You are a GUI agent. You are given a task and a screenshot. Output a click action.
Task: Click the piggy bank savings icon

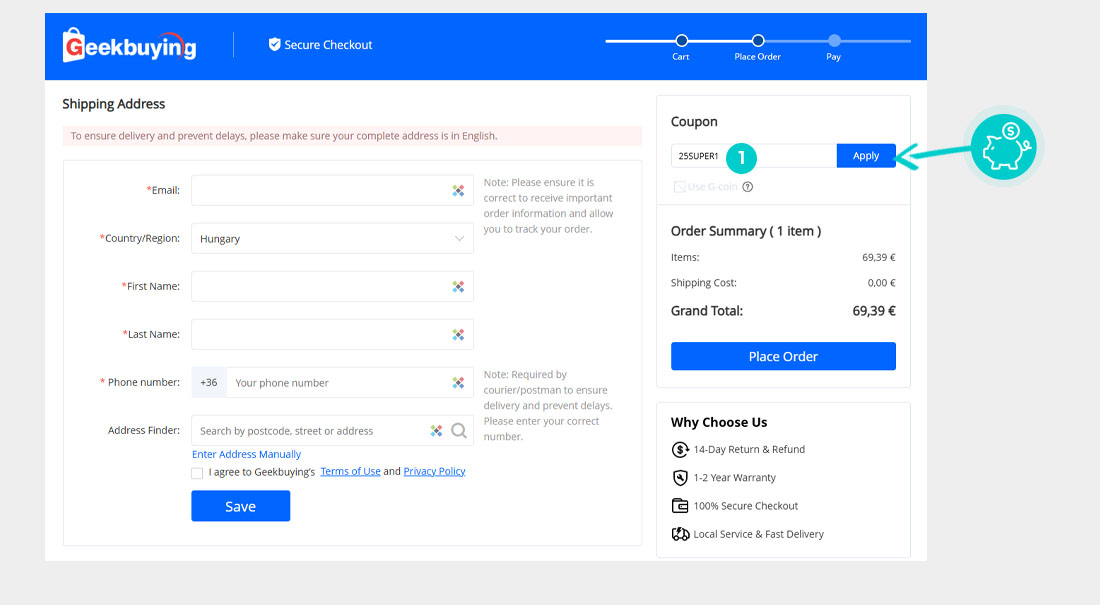coord(1003,146)
